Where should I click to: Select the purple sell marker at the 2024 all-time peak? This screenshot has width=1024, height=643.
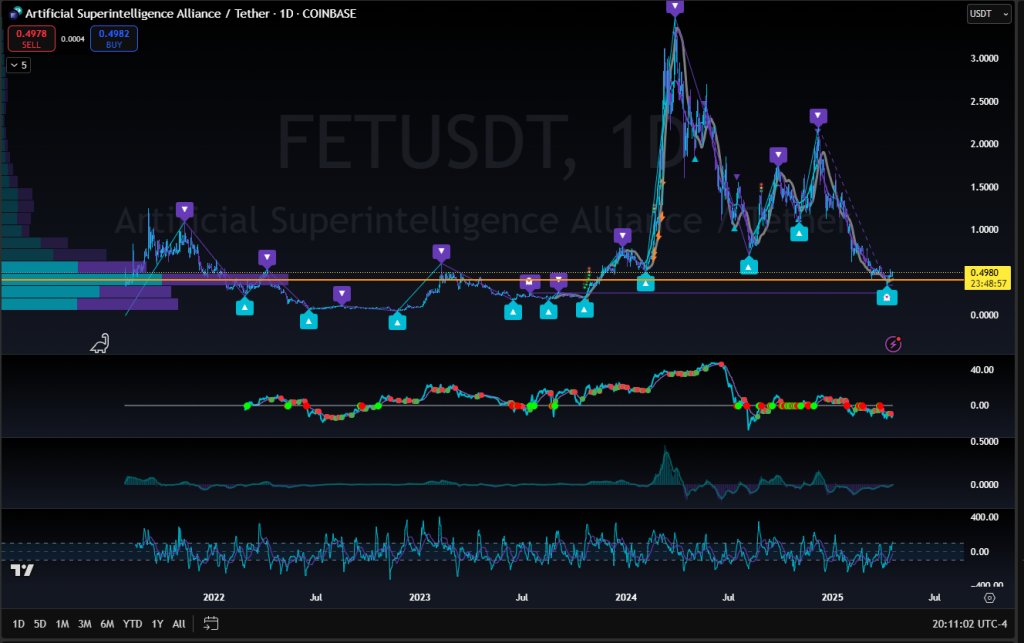(x=675, y=7)
